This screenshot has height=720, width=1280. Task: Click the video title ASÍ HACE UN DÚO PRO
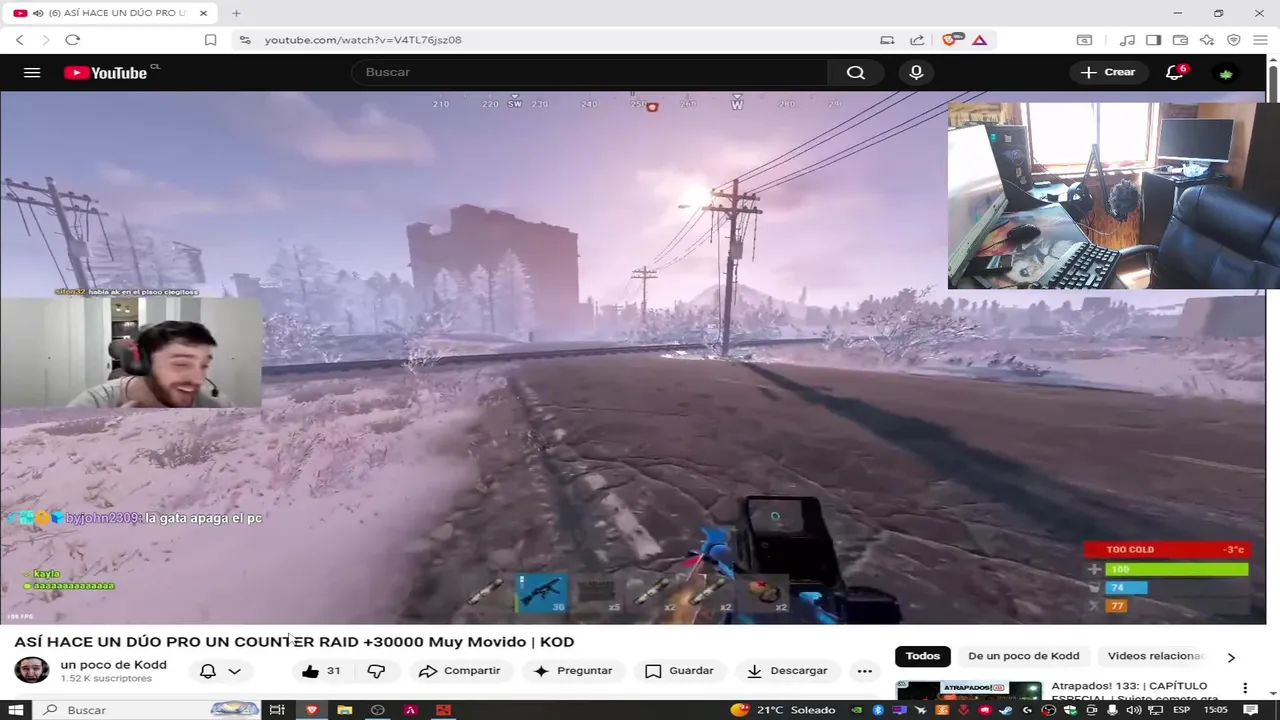tap(294, 642)
